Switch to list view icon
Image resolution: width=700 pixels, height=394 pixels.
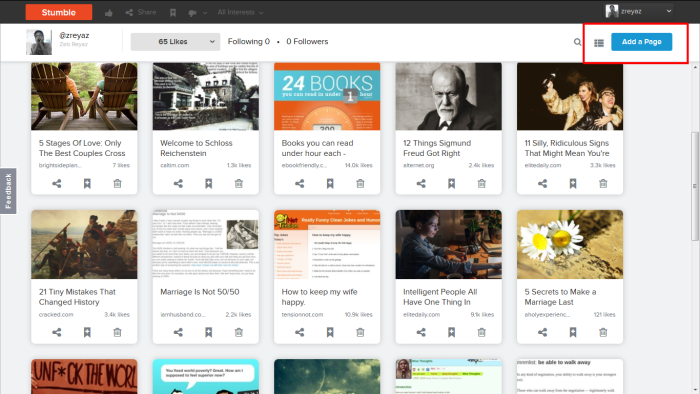(x=599, y=43)
